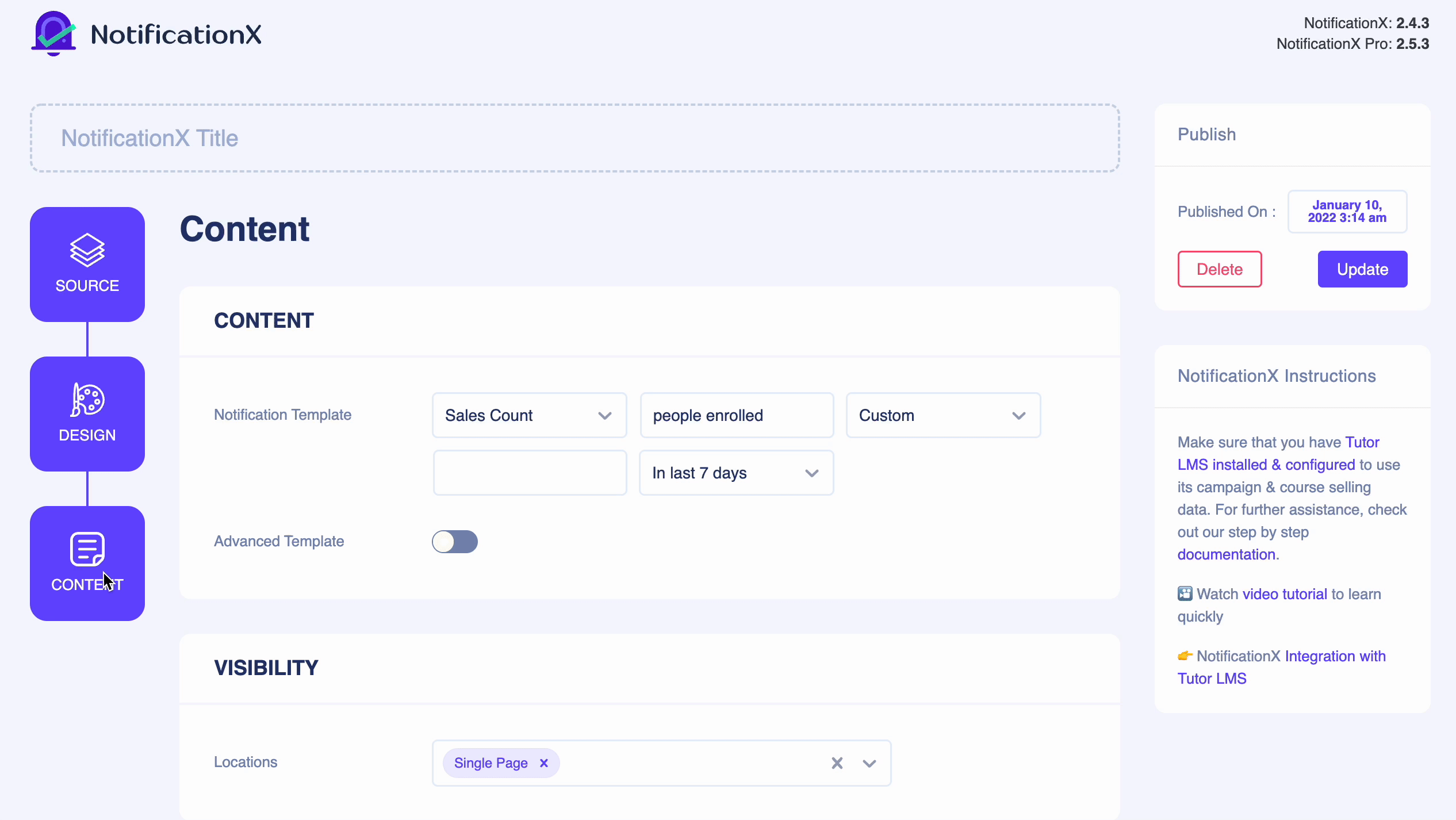Viewport: 1456px width, 820px height.
Task: Click the video tutorial link
Action: pos(1285,594)
